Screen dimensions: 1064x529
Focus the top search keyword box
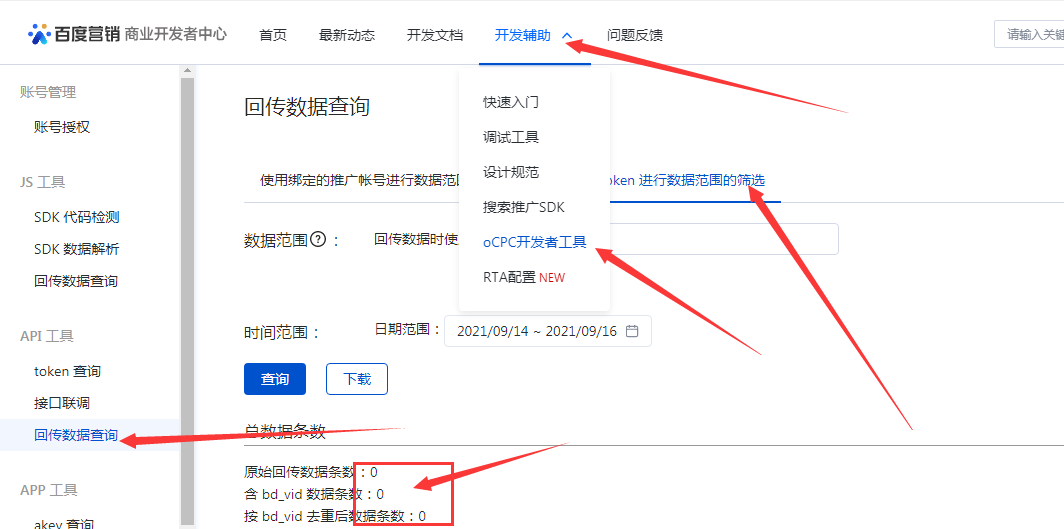pyautogui.click(x=1029, y=35)
